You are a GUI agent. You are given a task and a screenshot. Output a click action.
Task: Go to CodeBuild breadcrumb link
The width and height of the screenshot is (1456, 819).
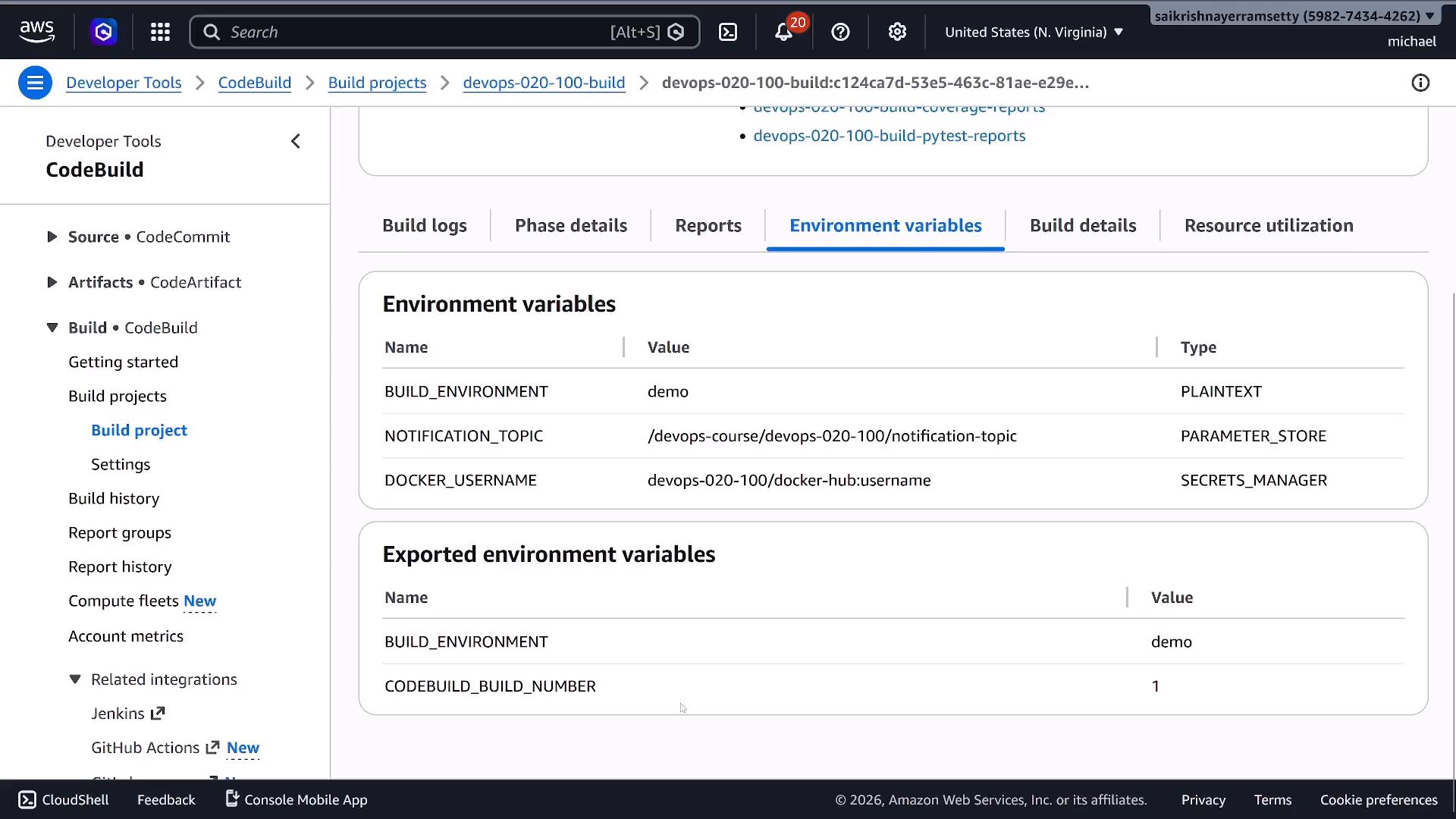click(255, 83)
